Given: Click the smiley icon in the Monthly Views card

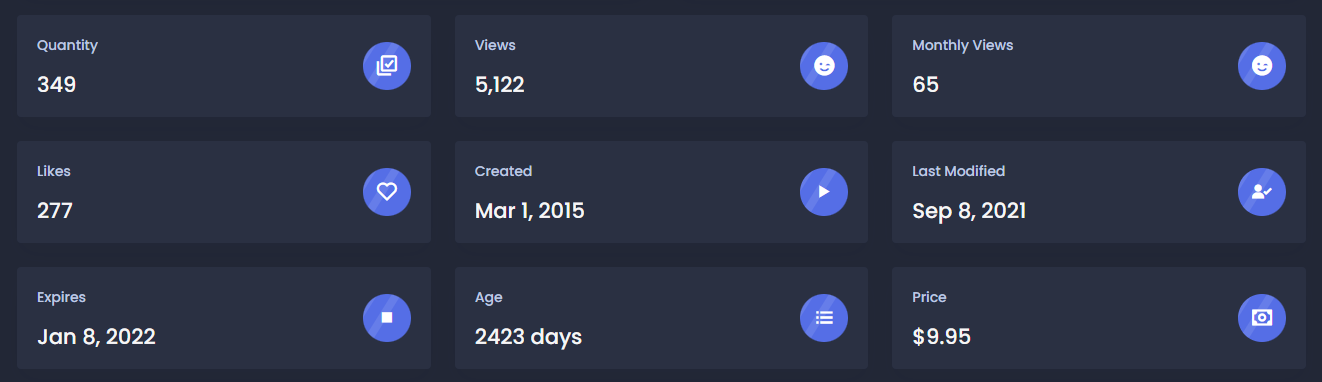Looking at the screenshot, I should pos(1262,66).
